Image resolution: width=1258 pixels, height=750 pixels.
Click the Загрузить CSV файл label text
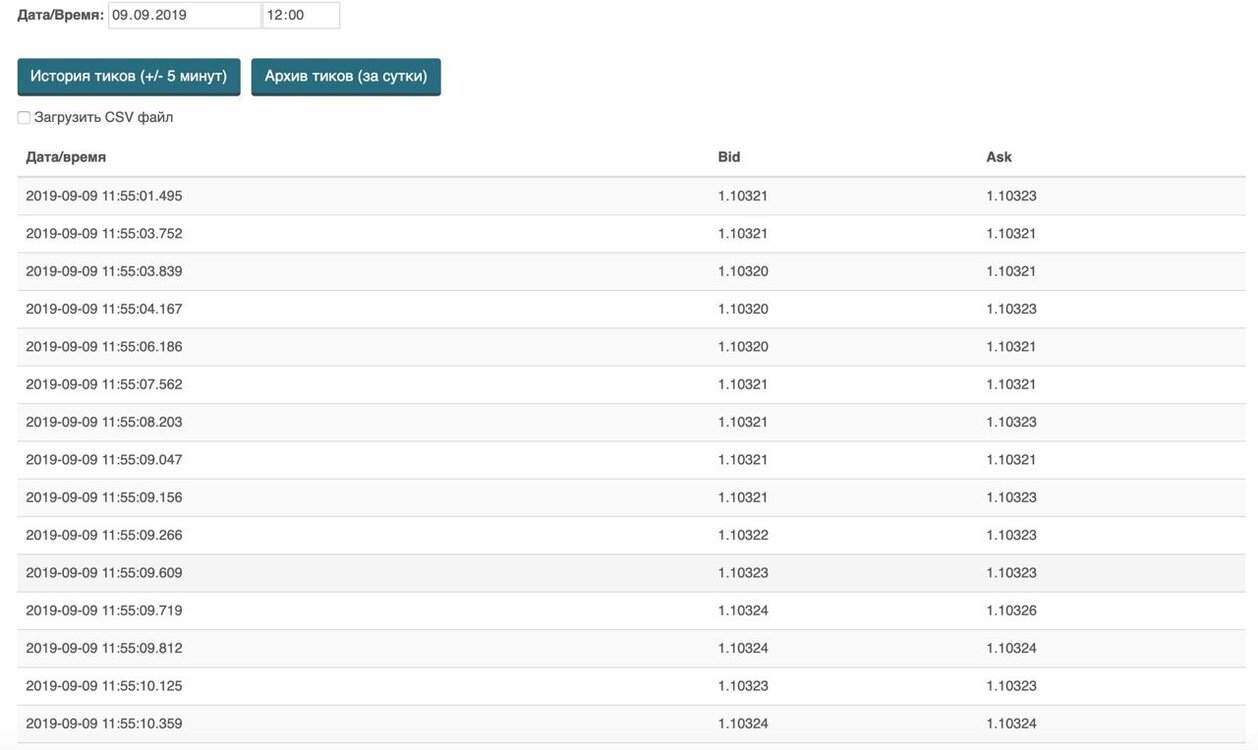tap(104, 117)
